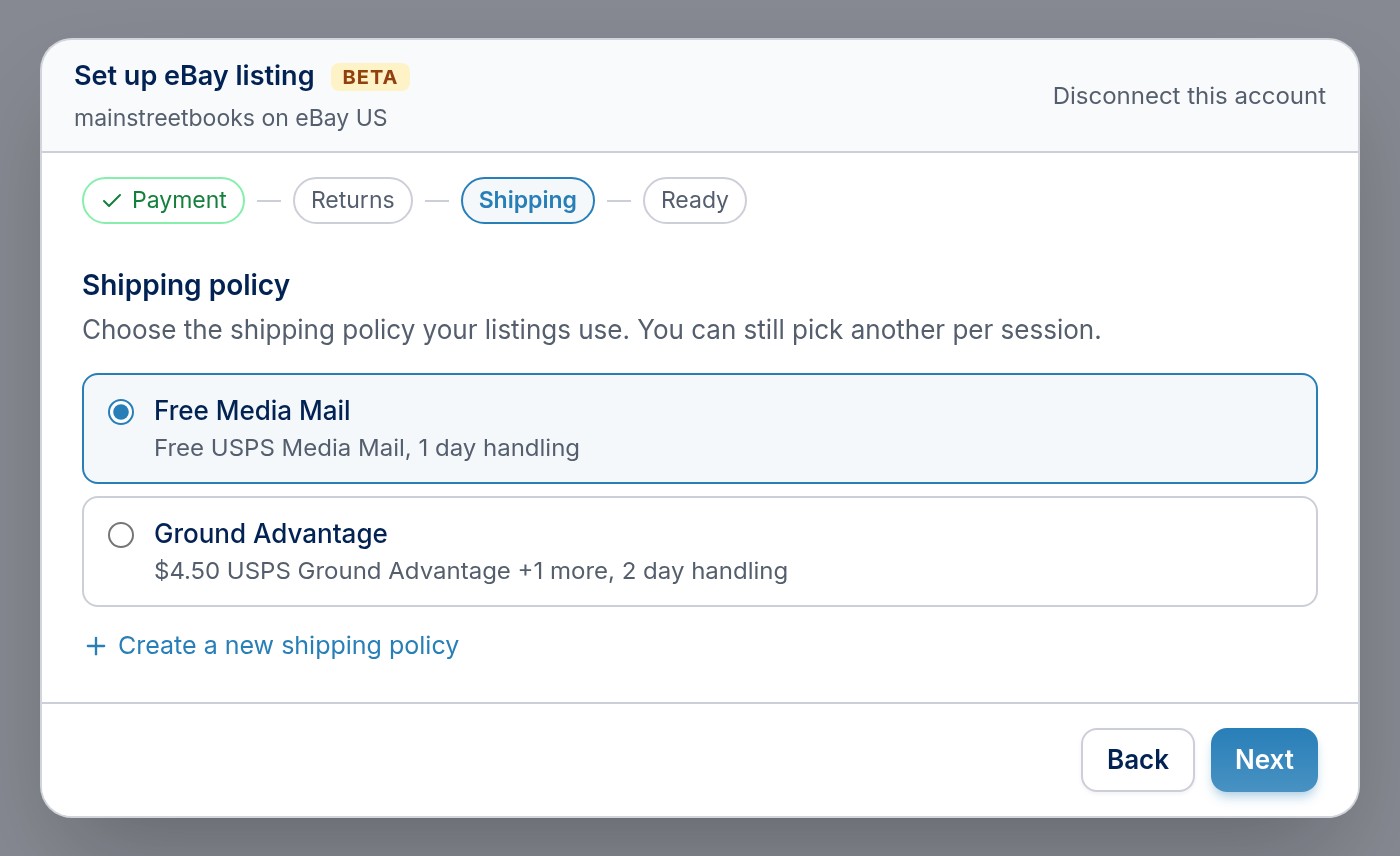The image size is (1400, 856).
Task: Click the Back button
Action: pos(1138,760)
